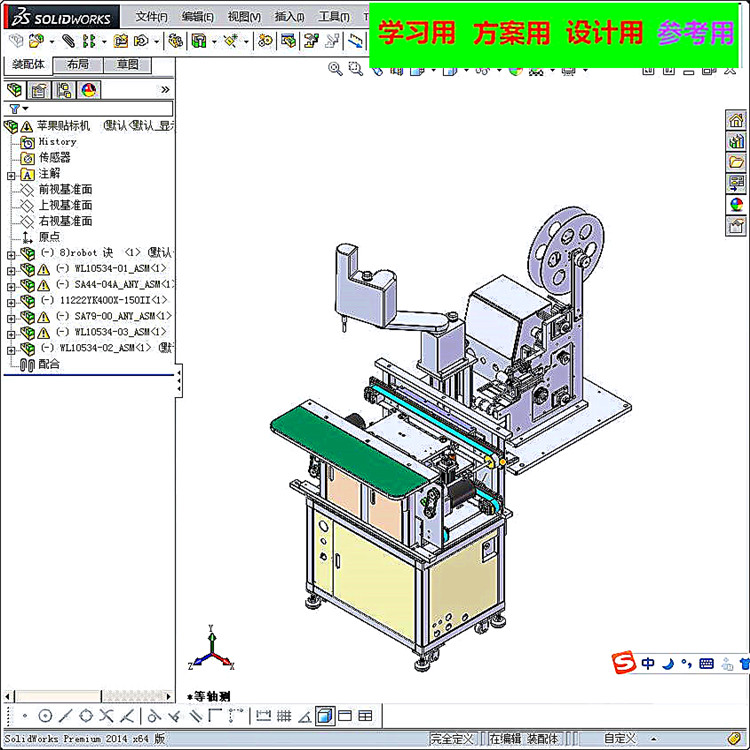Image resolution: width=750 pixels, height=750 pixels.
Task: Expand the 注解 annotations tree node
Action: point(11,176)
